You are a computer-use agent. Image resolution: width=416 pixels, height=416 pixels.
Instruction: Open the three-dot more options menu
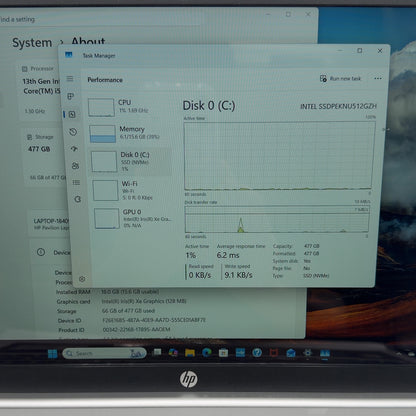pos(378,79)
